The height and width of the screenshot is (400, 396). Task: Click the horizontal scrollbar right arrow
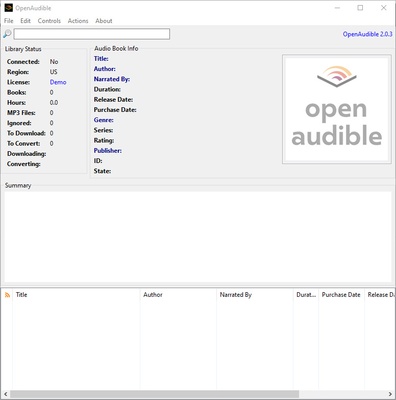click(x=390, y=394)
